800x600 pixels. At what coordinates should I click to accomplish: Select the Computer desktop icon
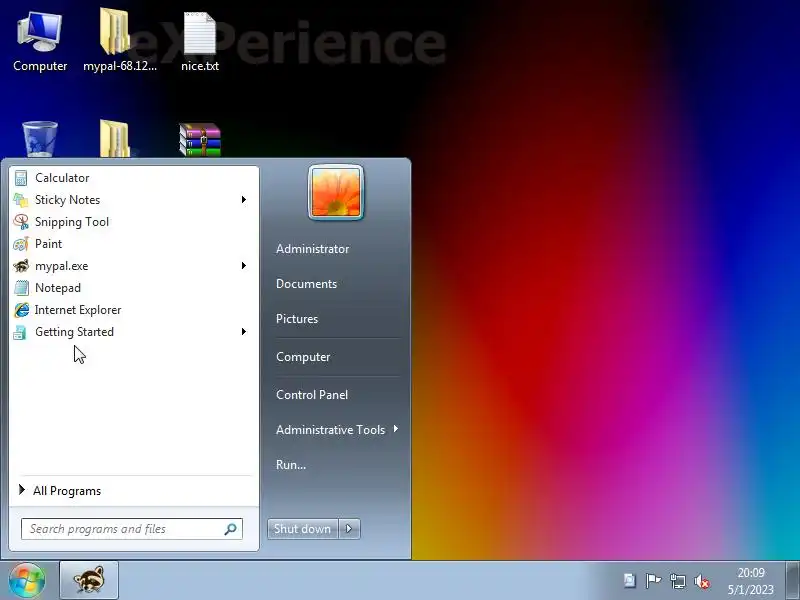(x=40, y=43)
